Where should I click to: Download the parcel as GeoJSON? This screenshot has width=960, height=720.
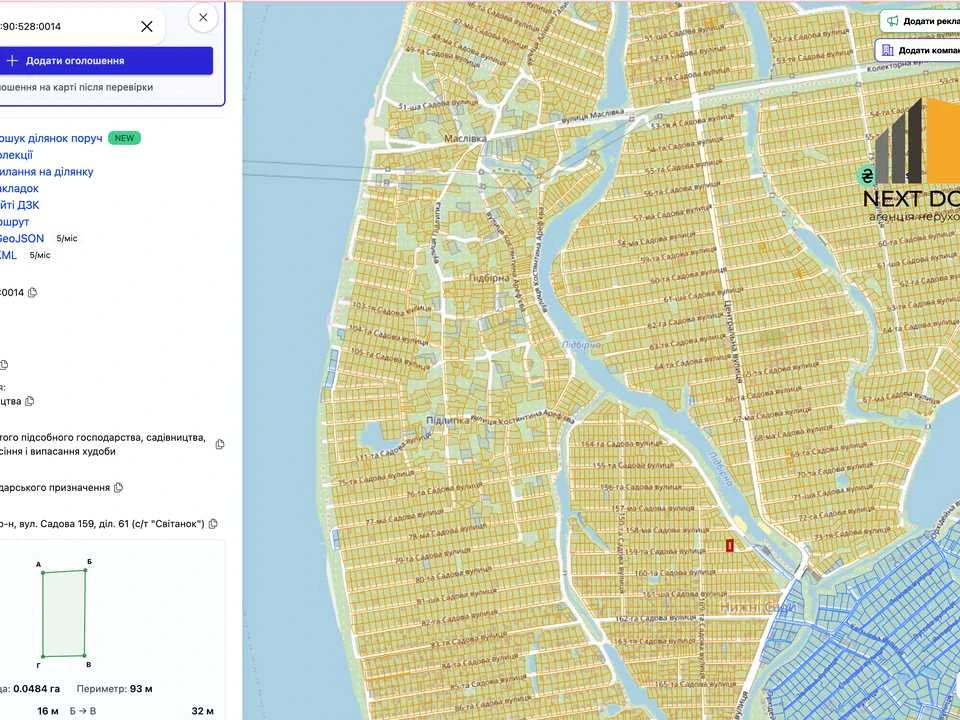click(x=22, y=238)
